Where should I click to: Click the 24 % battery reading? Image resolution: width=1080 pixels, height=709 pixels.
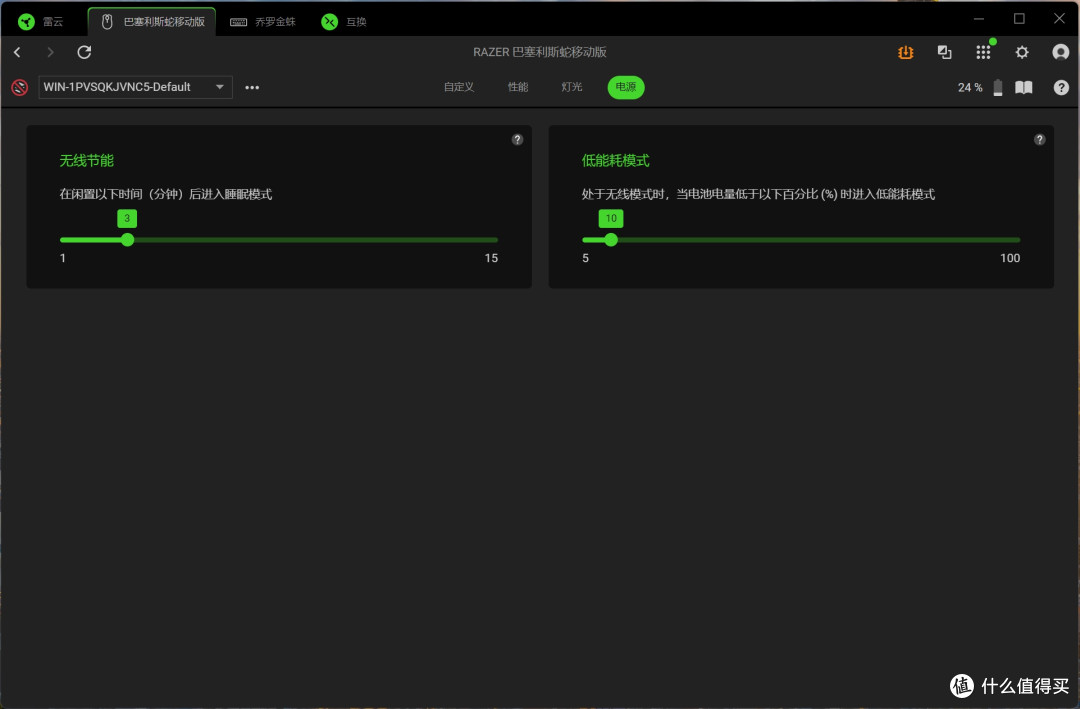pos(970,88)
